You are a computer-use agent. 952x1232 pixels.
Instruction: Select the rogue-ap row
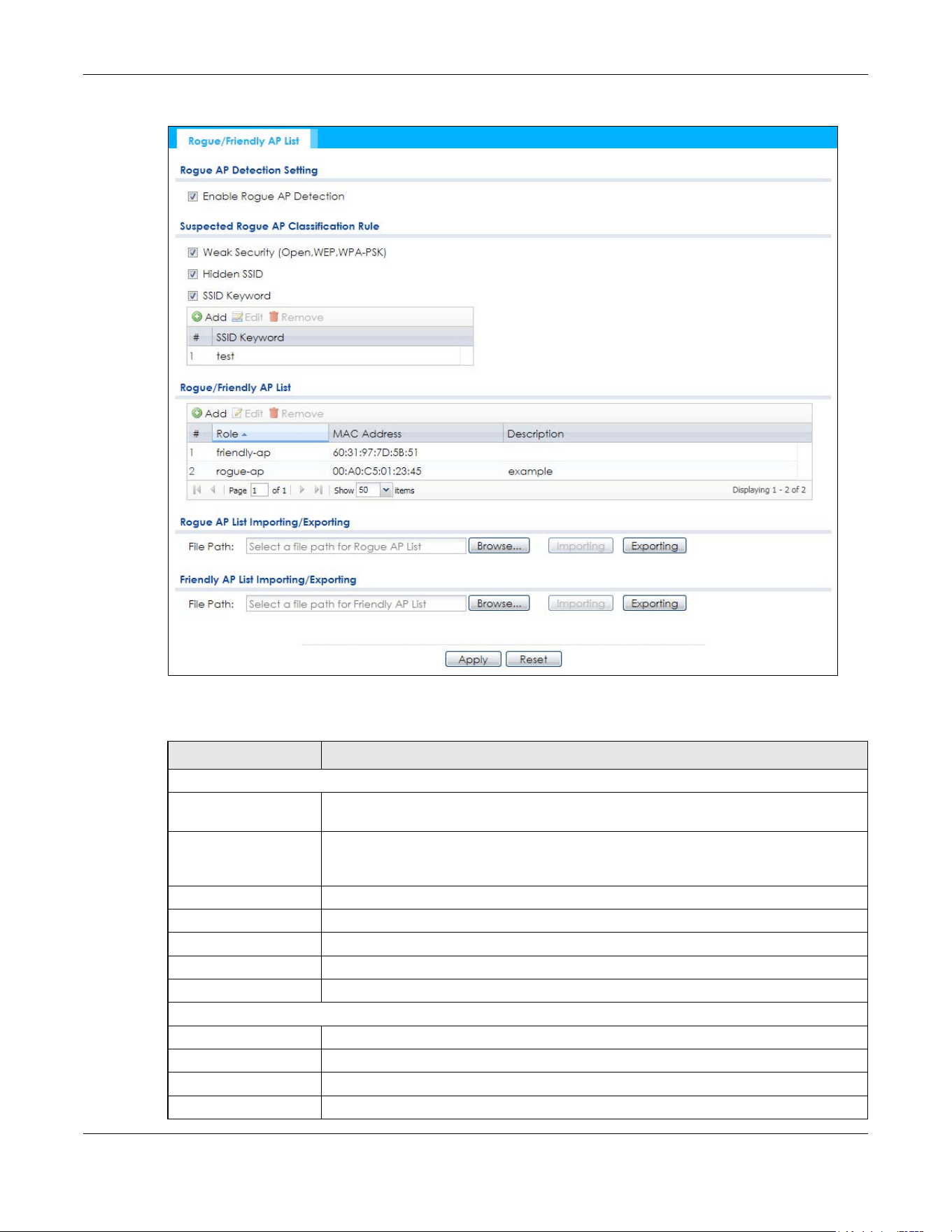click(492, 472)
